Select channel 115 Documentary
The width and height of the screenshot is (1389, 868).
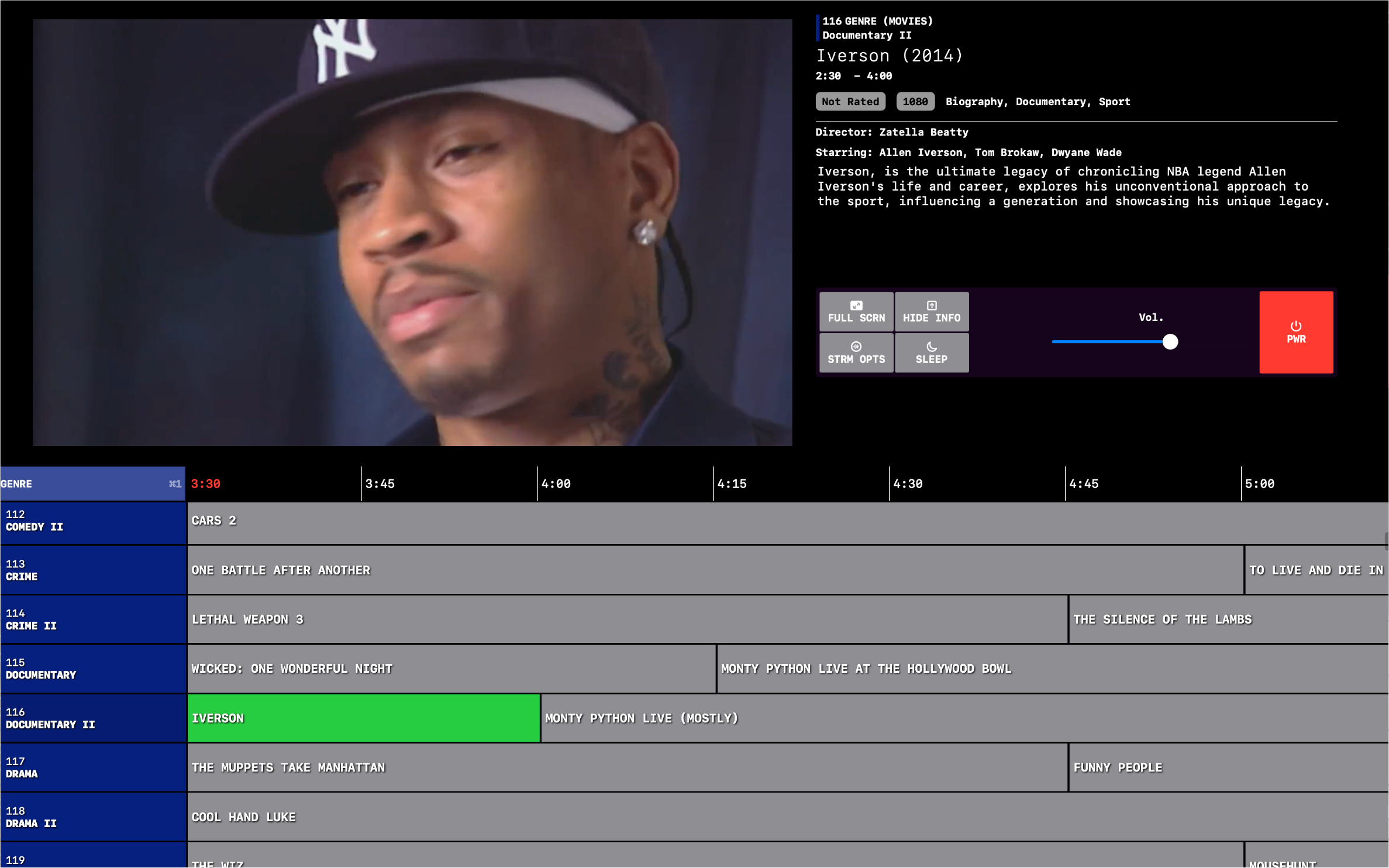tap(93, 669)
